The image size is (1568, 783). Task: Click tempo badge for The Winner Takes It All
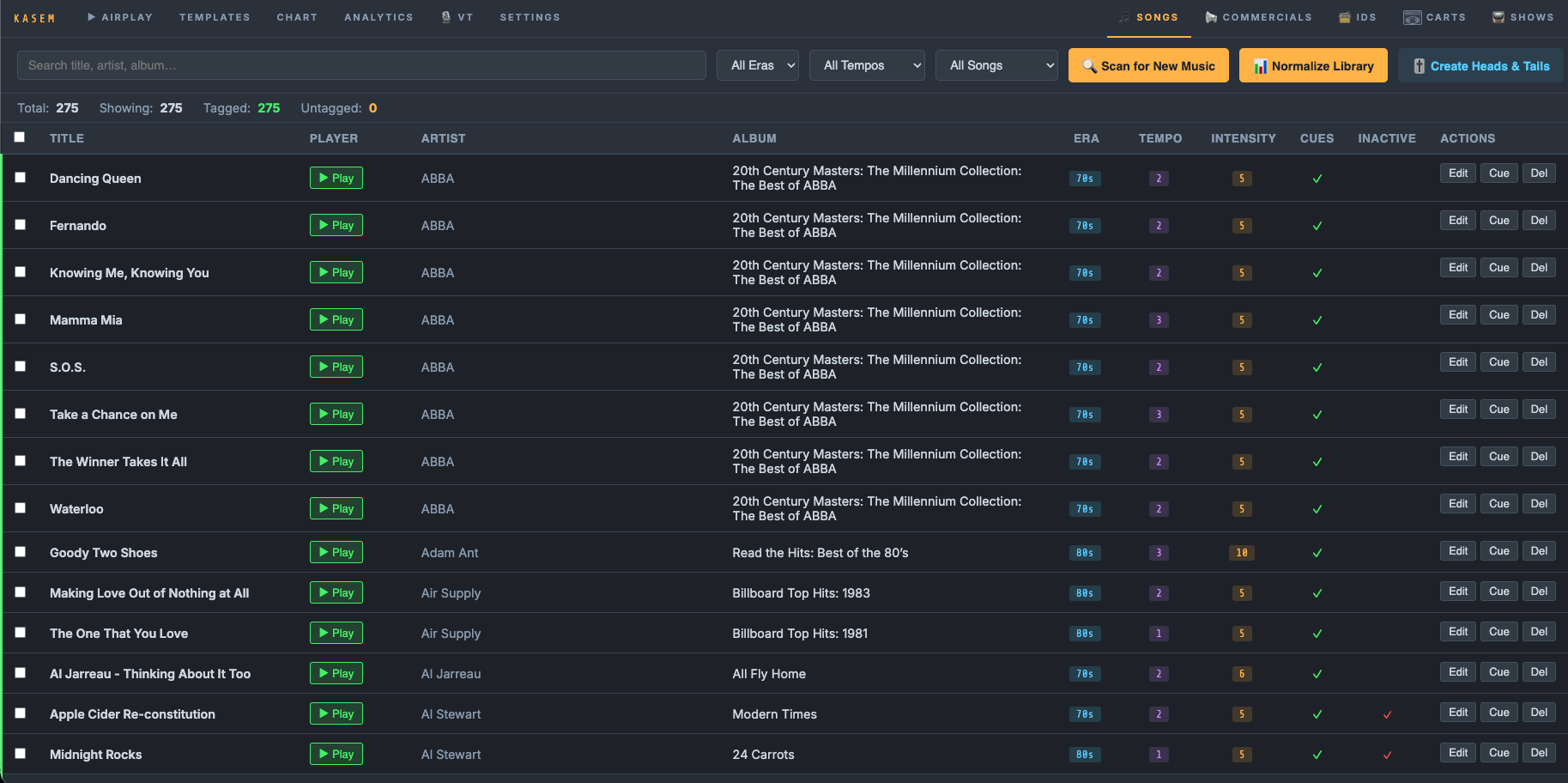(x=1159, y=462)
